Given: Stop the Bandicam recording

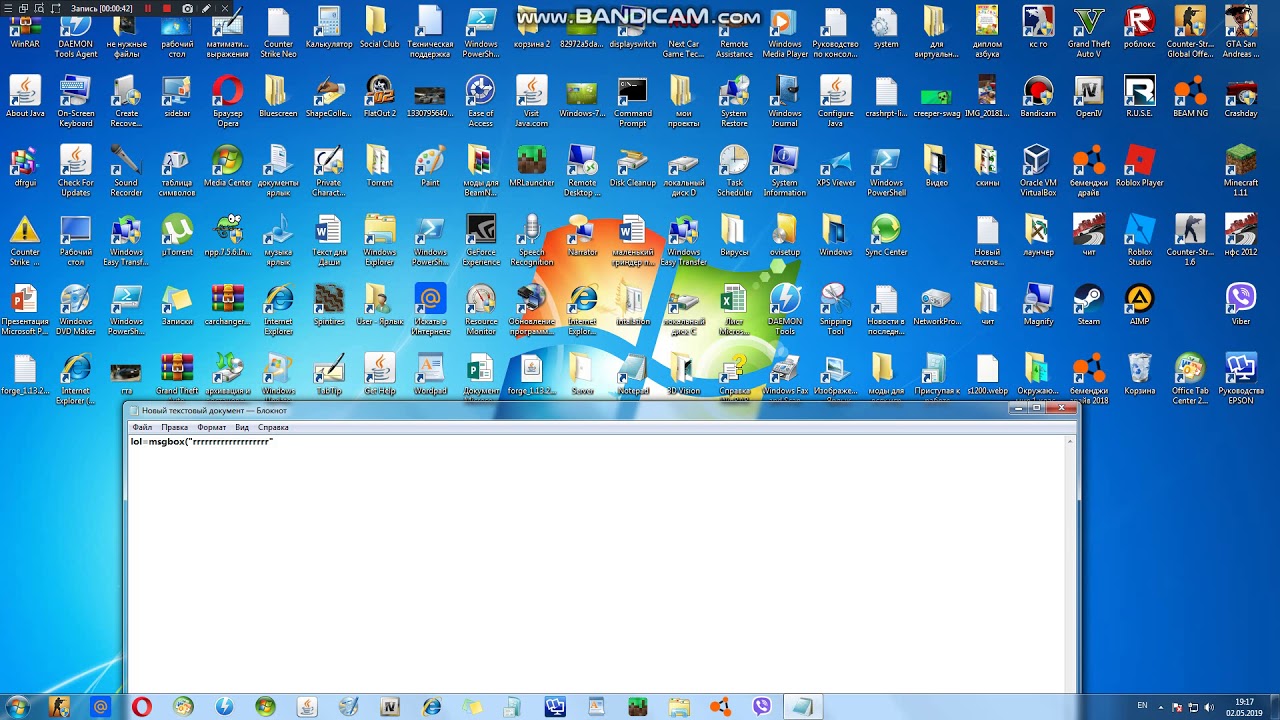Looking at the screenshot, I should [167, 8].
